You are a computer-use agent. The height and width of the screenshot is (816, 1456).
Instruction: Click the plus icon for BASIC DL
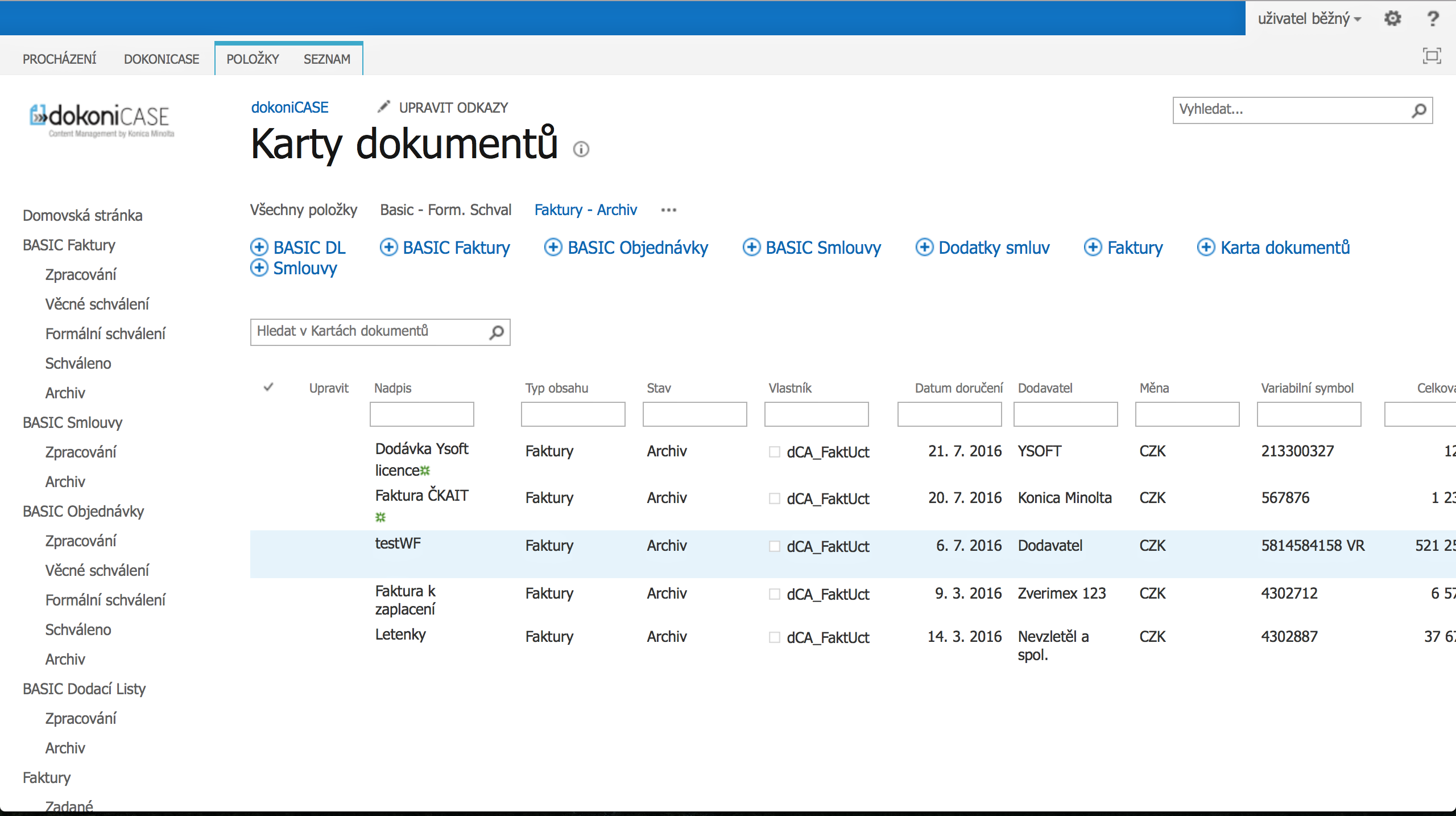tap(259, 248)
